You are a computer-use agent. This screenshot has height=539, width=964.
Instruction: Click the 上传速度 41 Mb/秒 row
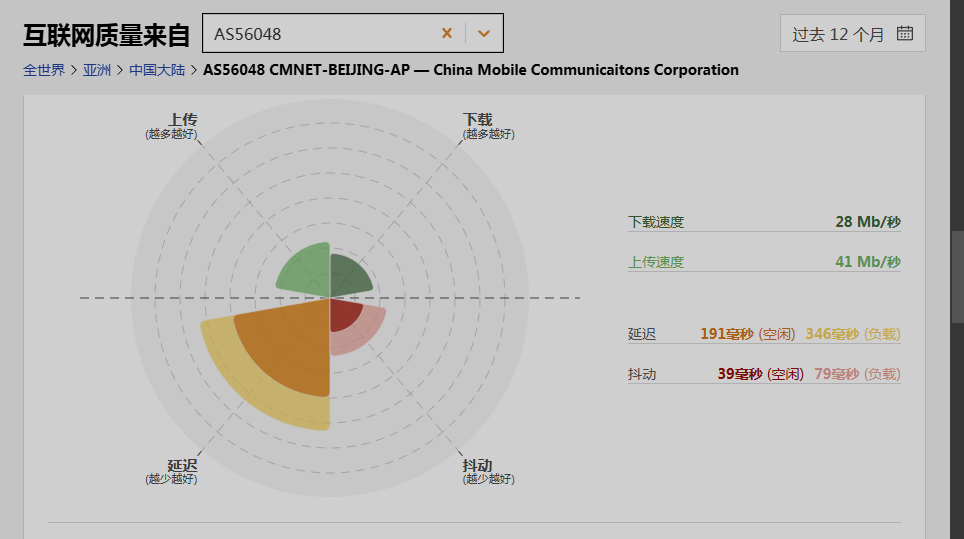coord(764,262)
